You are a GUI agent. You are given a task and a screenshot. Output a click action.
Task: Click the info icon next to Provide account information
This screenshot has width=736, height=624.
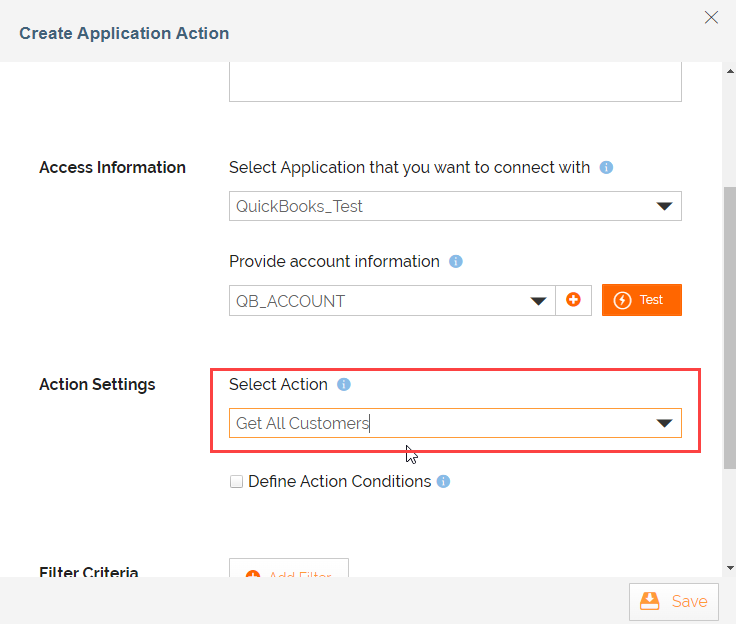click(x=456, y=262)
